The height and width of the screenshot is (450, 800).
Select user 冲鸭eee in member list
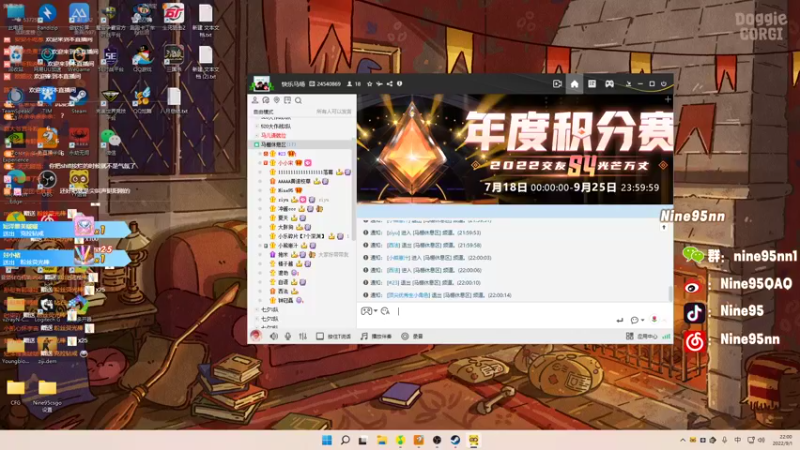tap(287, 209)
